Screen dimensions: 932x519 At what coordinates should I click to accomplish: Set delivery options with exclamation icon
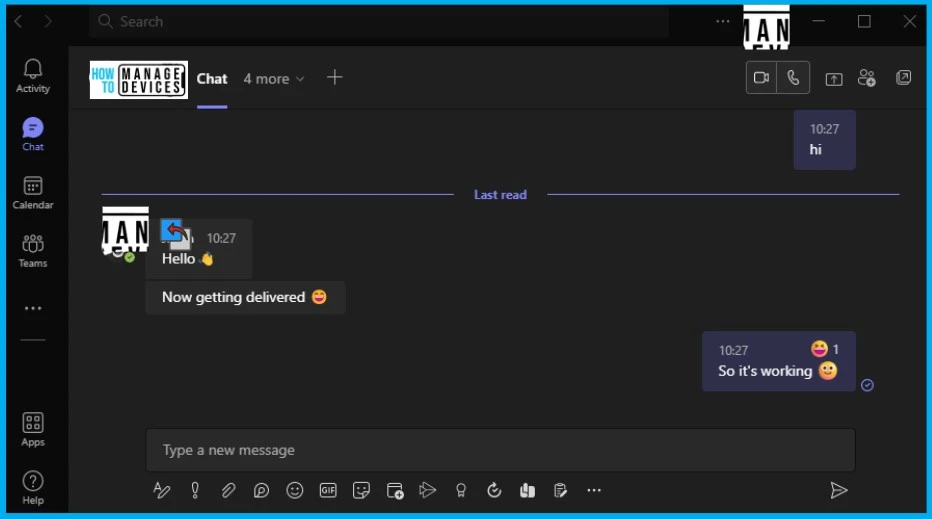[x=195, y=490]
